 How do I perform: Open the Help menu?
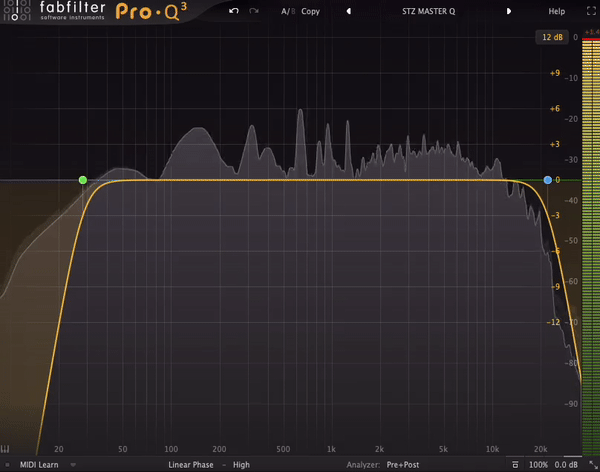tap(556, 11)
